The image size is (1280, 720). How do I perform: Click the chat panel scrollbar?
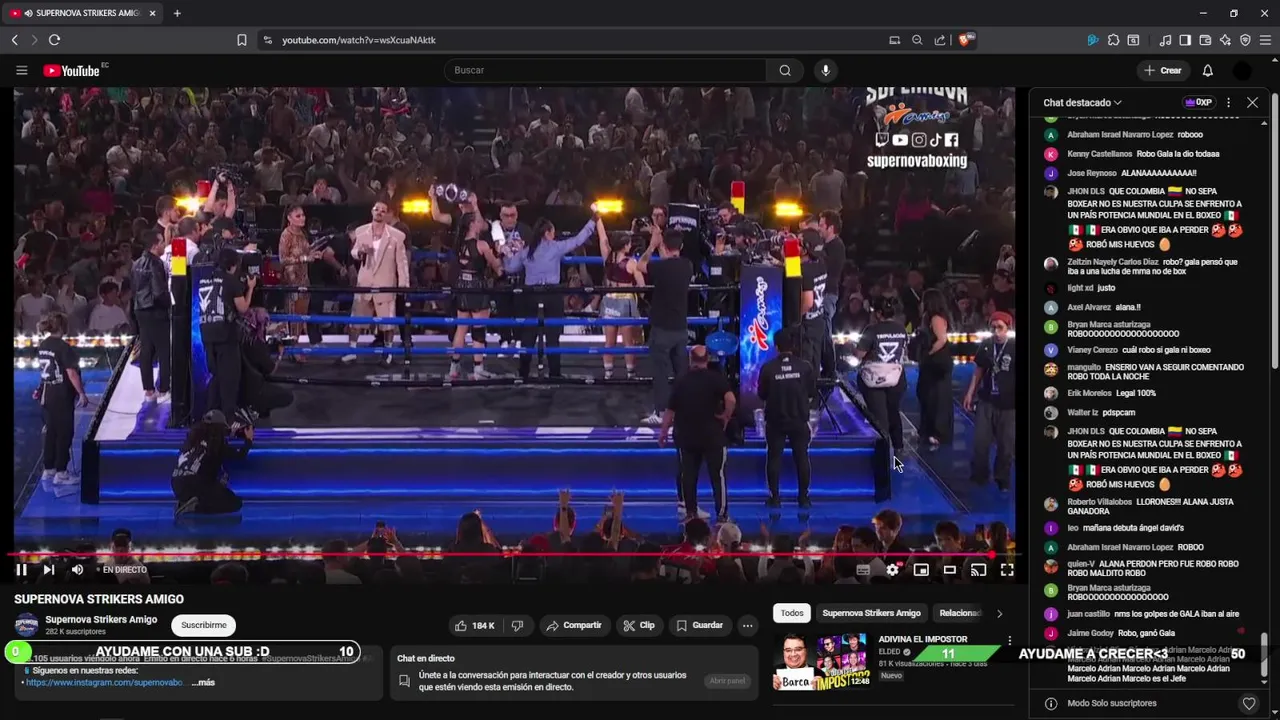point(1264,654)
